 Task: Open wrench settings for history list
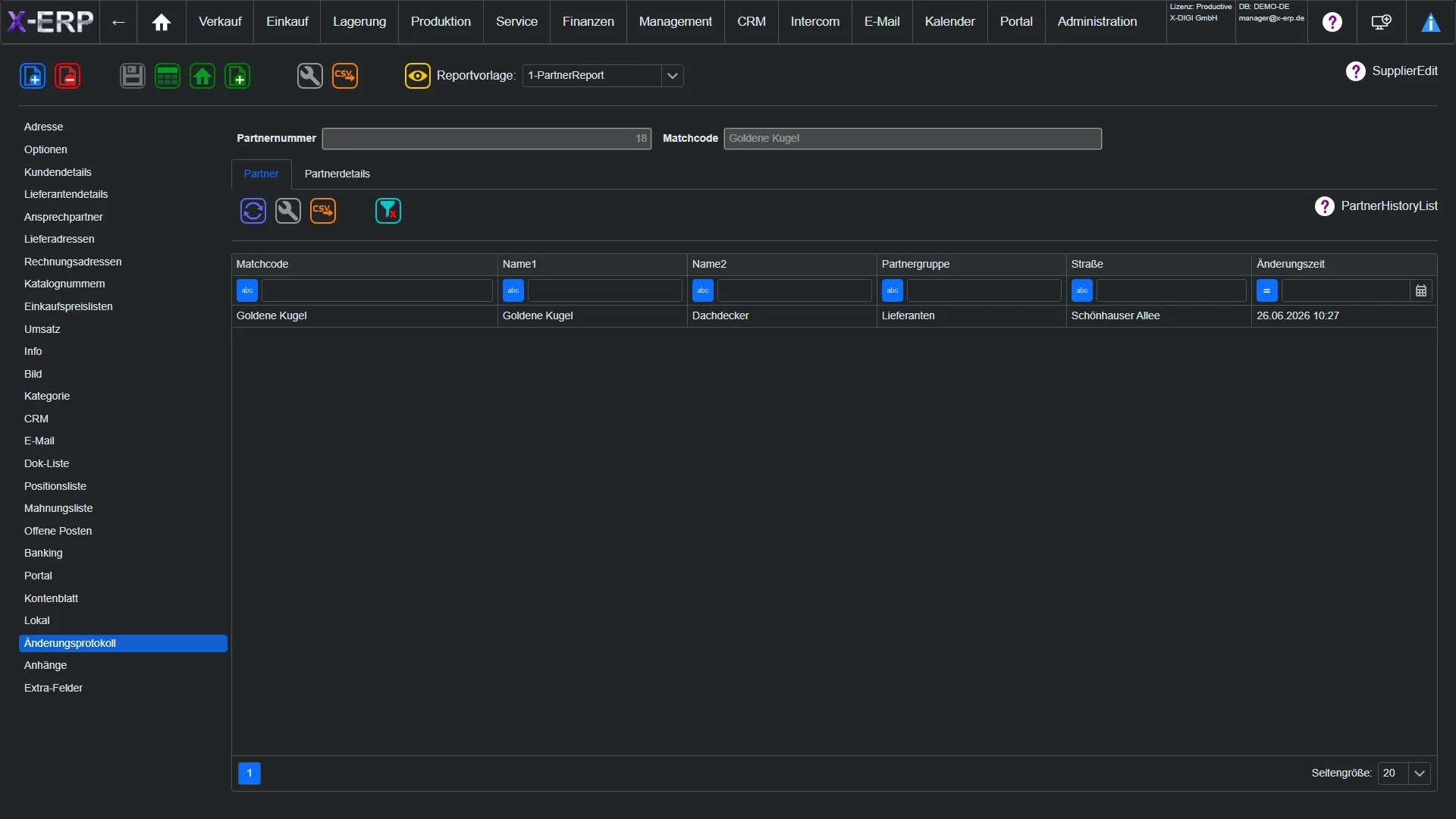click(x=288, y=211)
